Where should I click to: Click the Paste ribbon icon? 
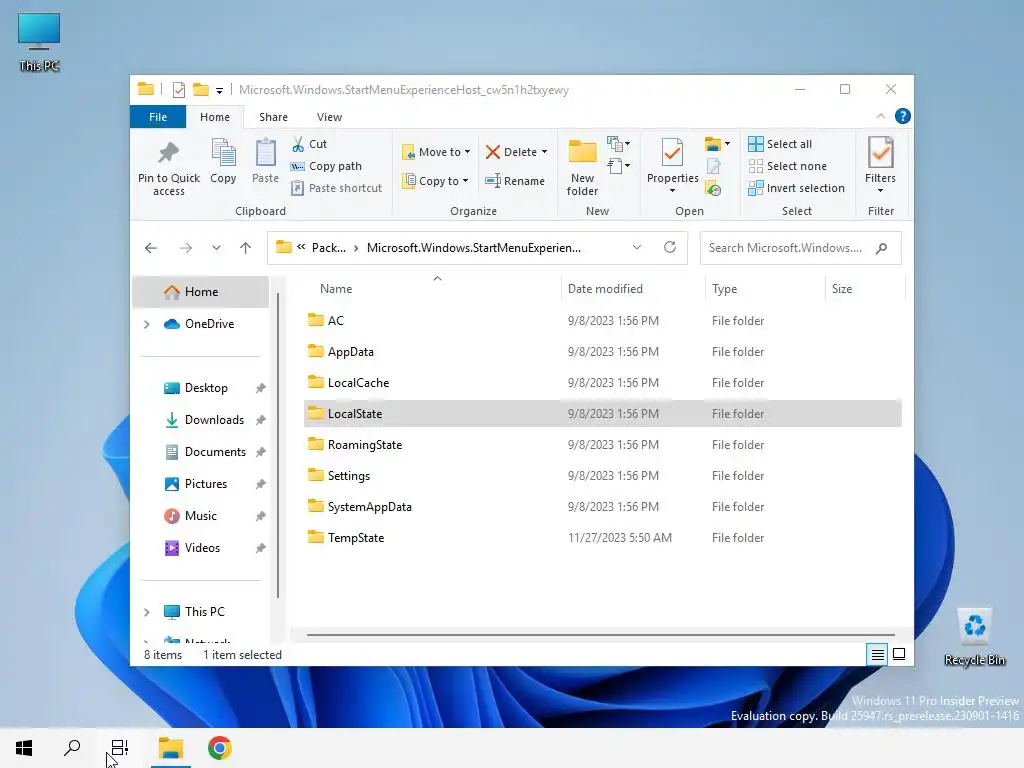(265, 153)
